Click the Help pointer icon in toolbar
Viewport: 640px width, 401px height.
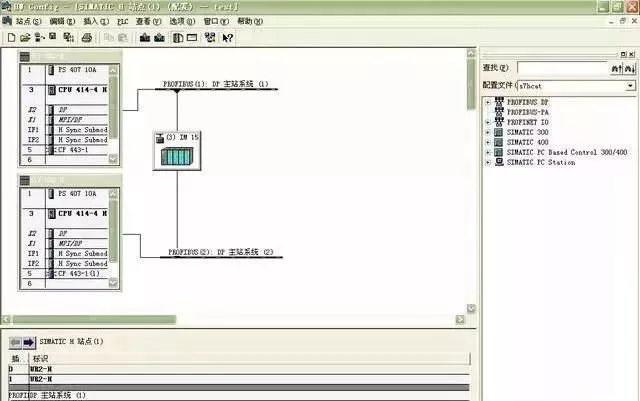228,38
